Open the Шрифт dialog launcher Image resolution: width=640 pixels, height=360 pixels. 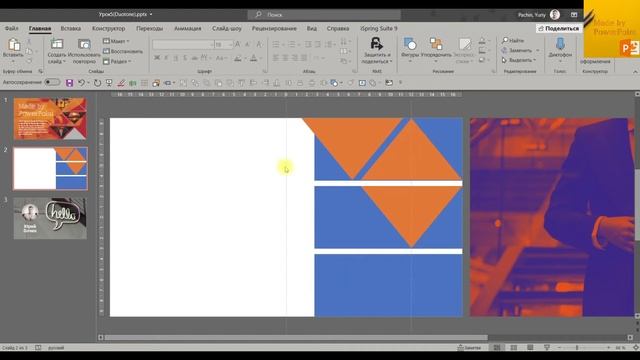(x=264, y=71)
